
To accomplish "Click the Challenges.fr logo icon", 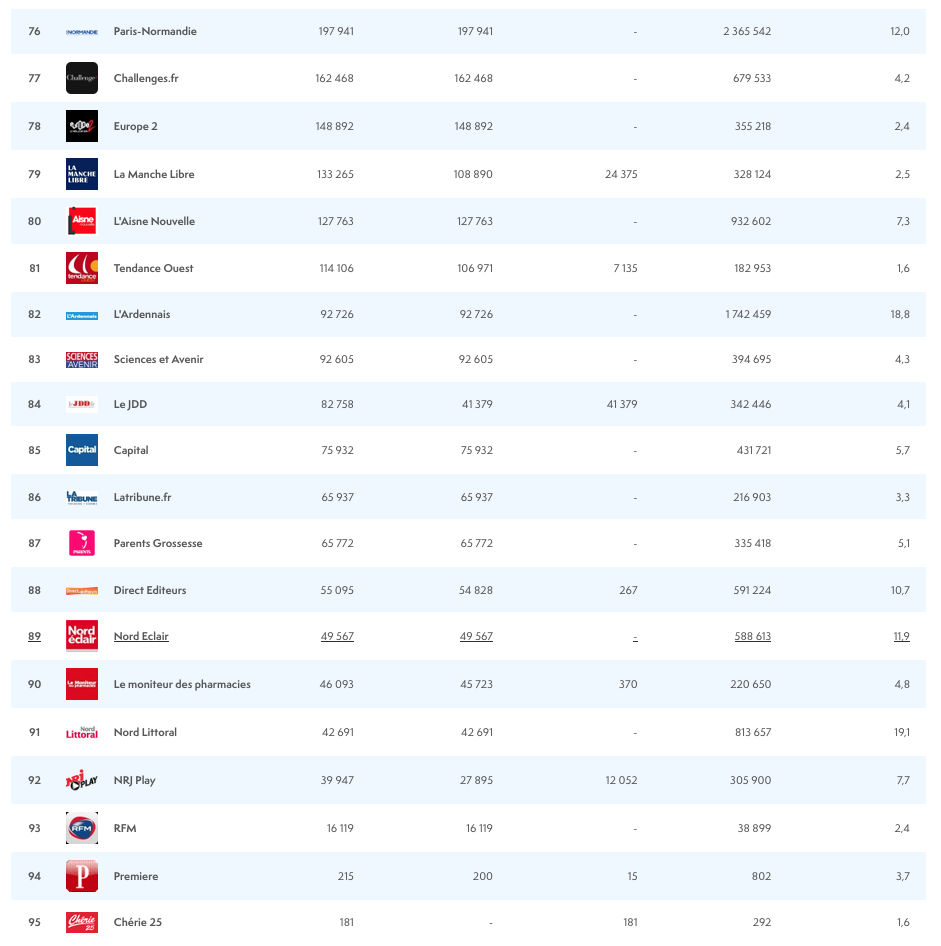I will (x=82, y=78).
